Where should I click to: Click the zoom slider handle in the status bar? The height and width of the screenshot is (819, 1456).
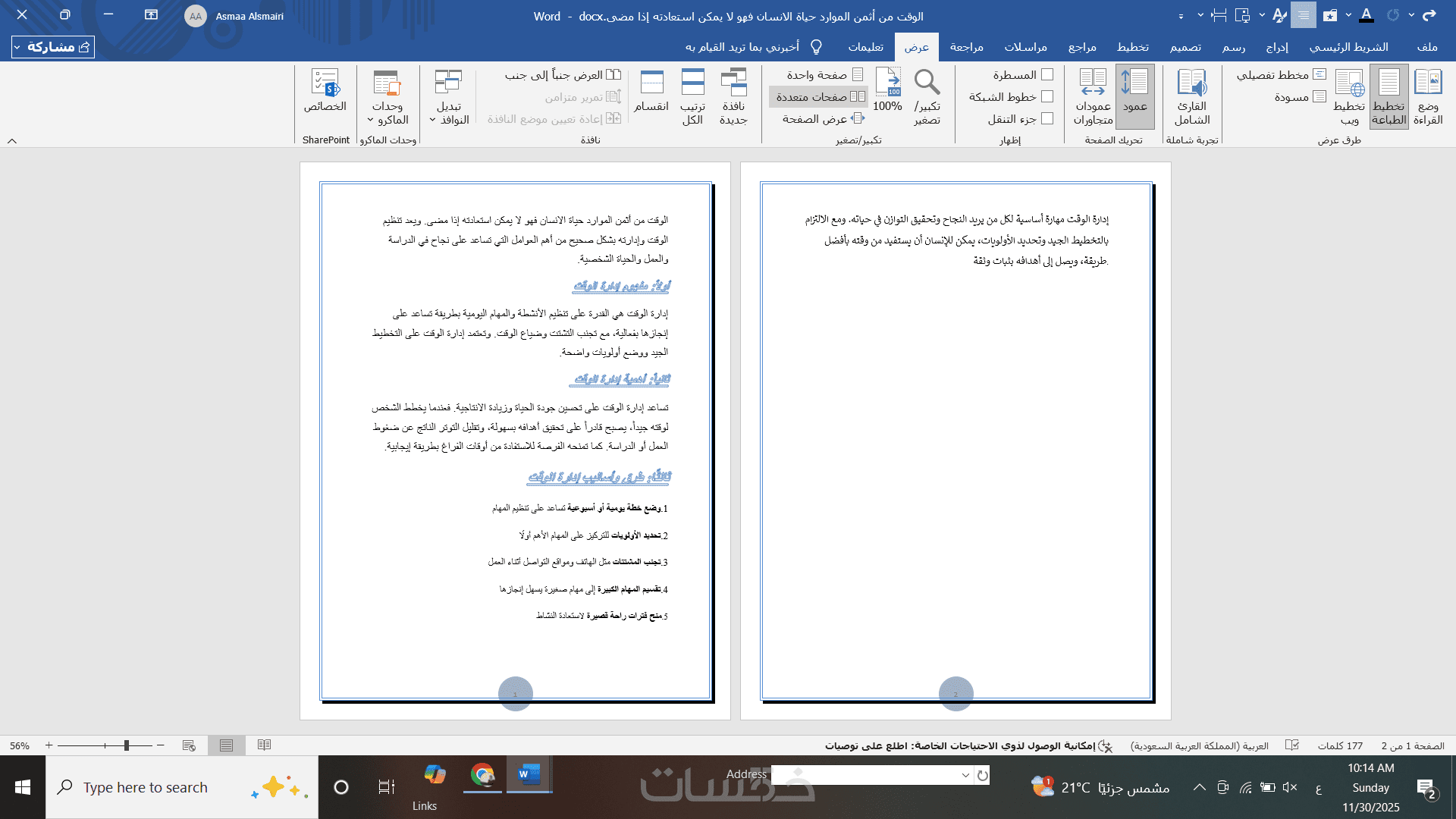127,745
